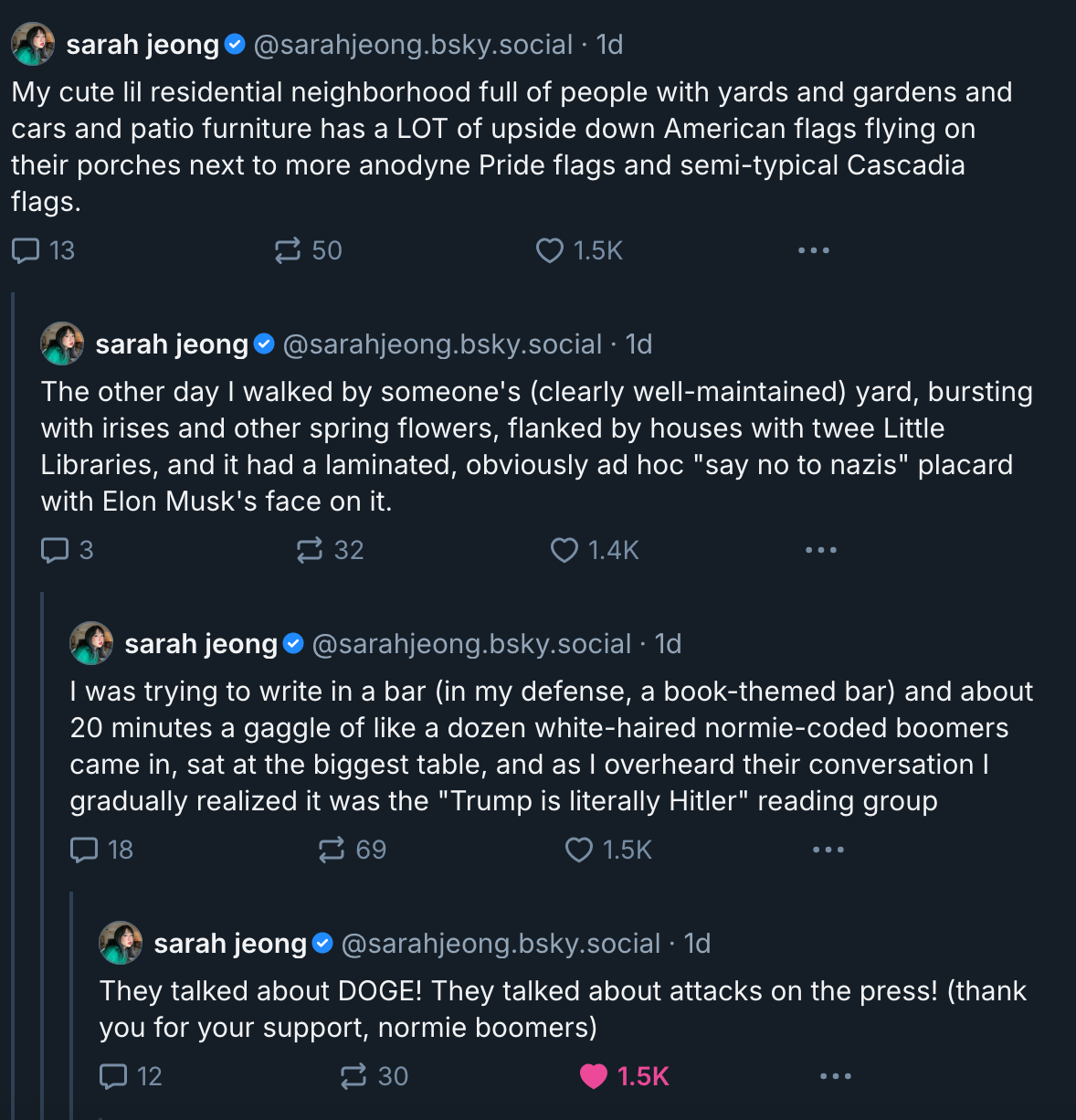The height and width of the screenshot is (1120, 1076).
Task: Repost the post about DOGE and the press
Action: click(x=353, y=1076)
